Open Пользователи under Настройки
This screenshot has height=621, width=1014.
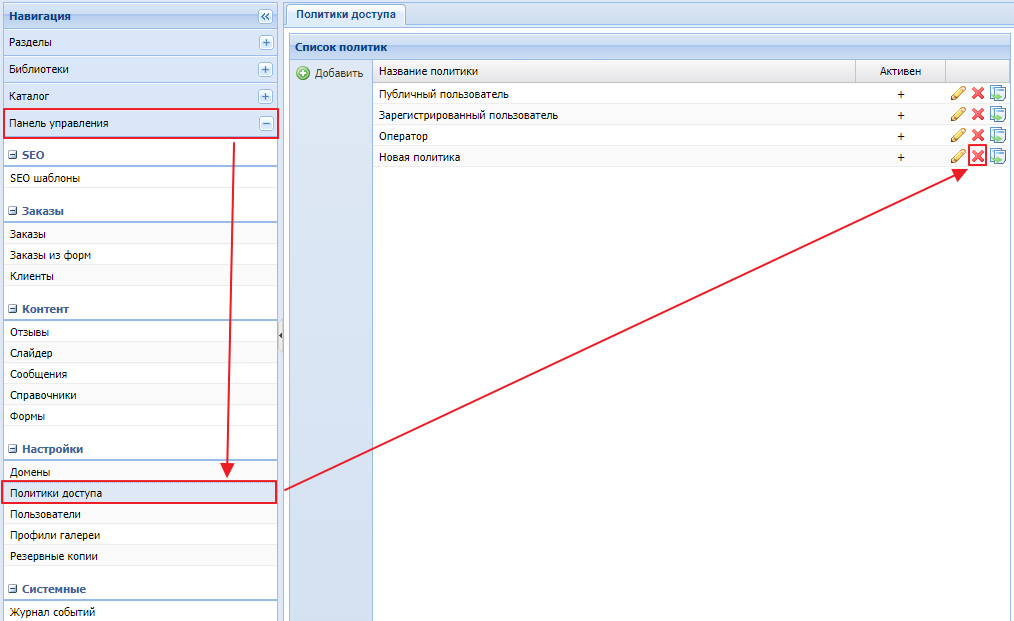click(45, 514)
